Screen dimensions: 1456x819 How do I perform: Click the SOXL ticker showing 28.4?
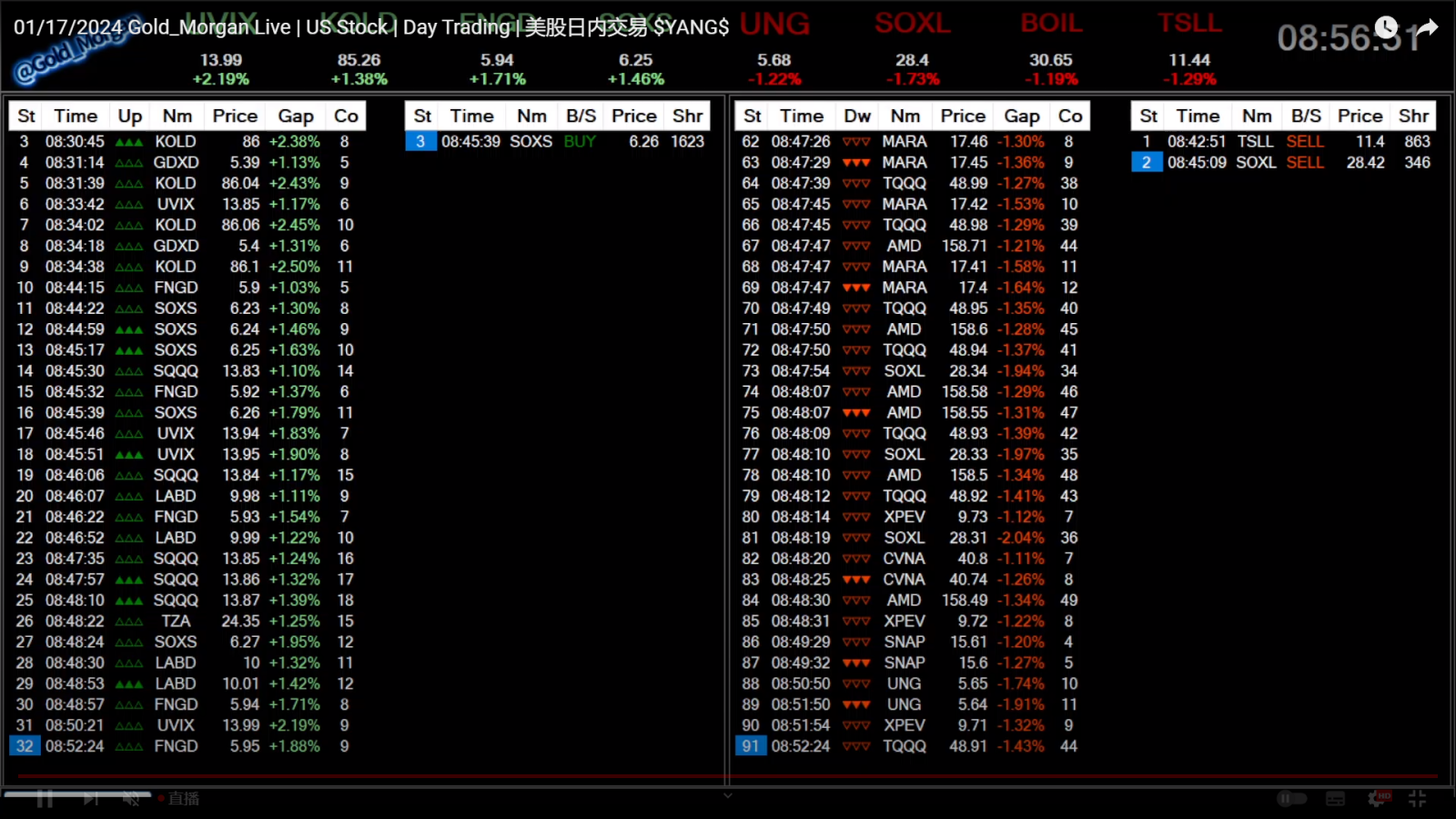[x=913, y=50]
